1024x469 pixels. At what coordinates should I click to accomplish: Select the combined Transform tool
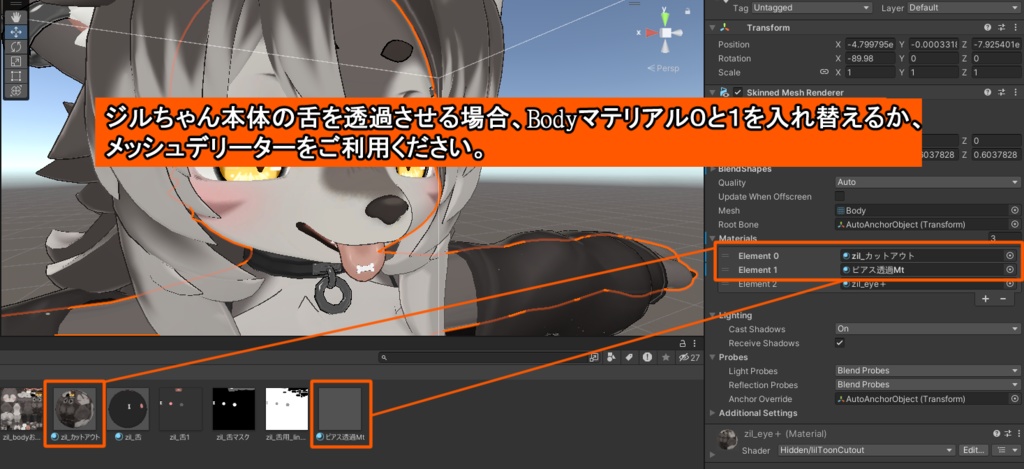point(16,90)
